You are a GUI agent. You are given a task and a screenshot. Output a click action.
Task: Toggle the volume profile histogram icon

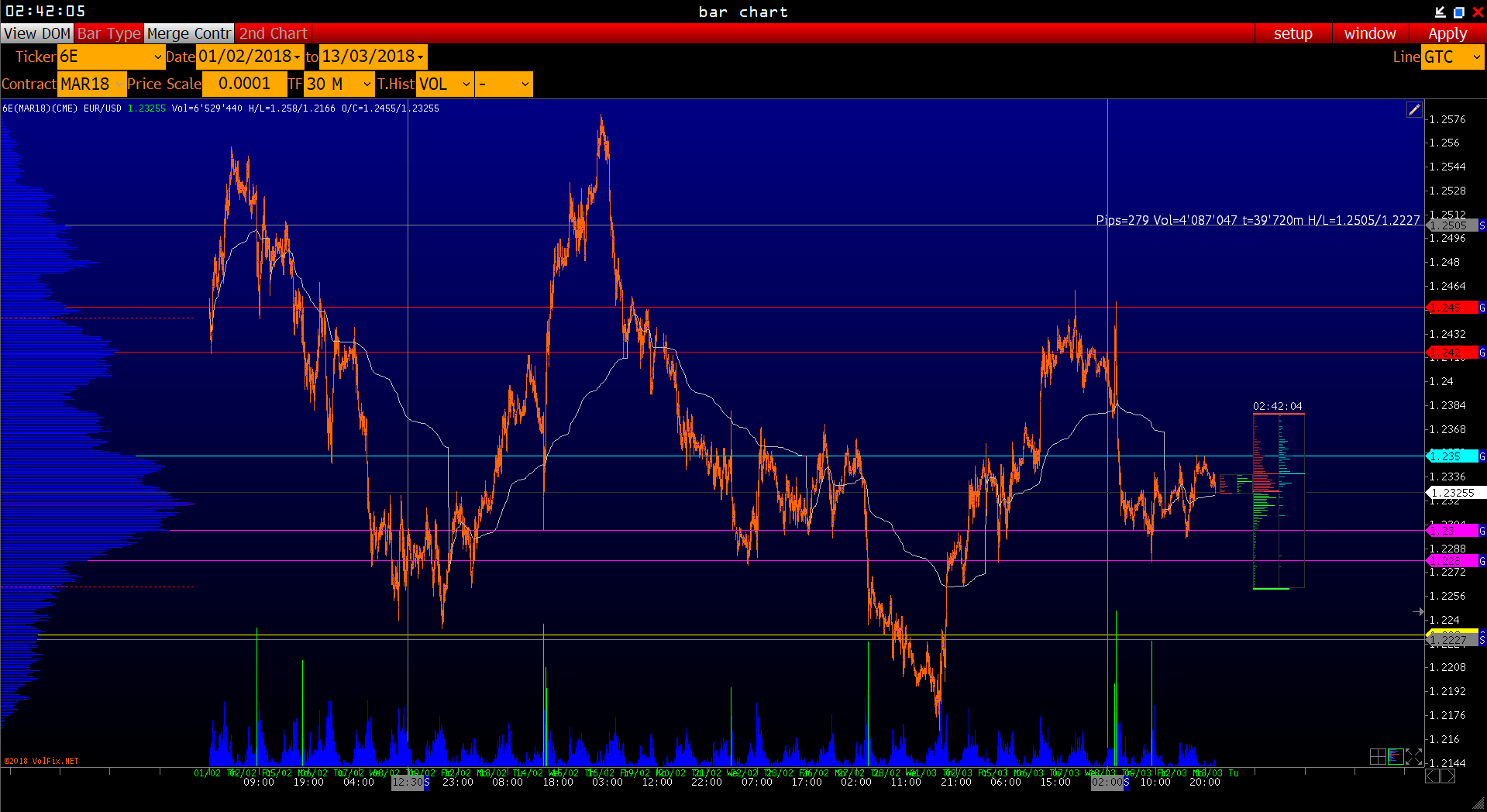pyautogui.click(x=1396, y=757)
